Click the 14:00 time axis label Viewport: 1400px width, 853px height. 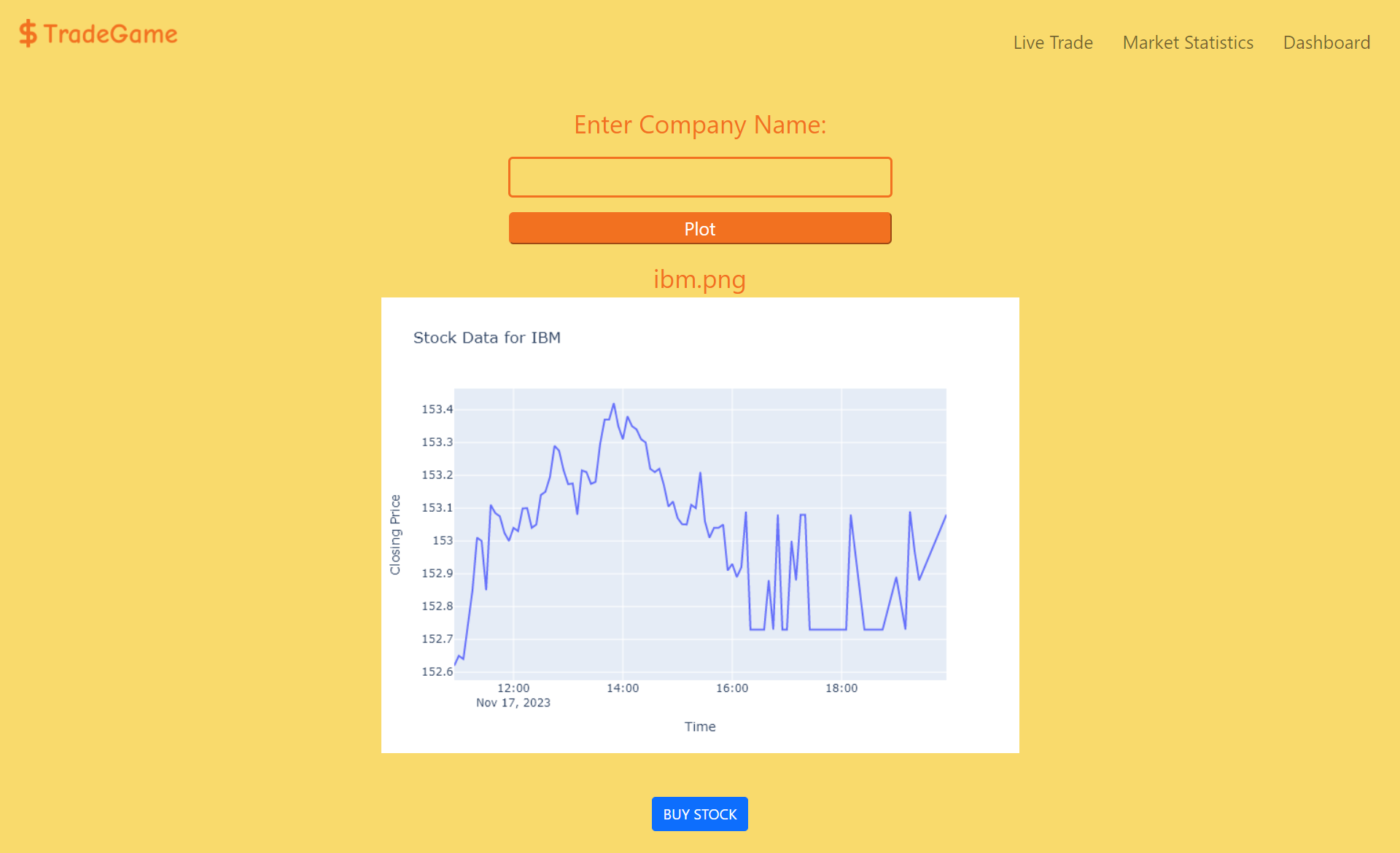622,688
